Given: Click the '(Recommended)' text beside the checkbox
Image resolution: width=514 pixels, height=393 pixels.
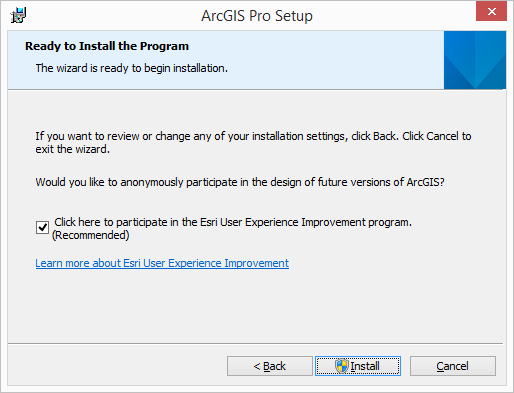Looking at the screenshot, I should (90, 235).
